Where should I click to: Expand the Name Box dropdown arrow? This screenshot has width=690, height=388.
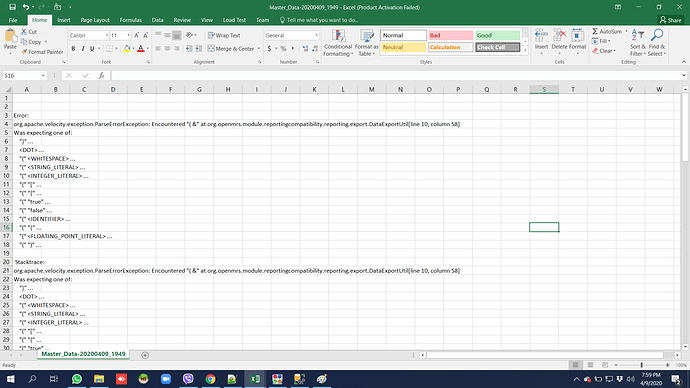[x=43, y=76]
